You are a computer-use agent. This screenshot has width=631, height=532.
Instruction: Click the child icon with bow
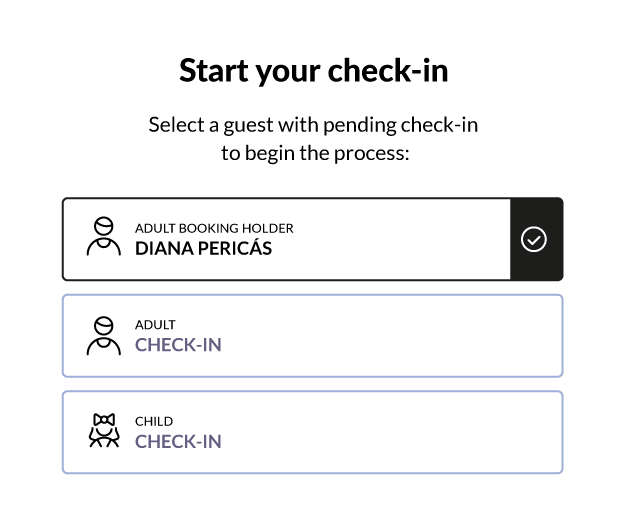(104, 430)
